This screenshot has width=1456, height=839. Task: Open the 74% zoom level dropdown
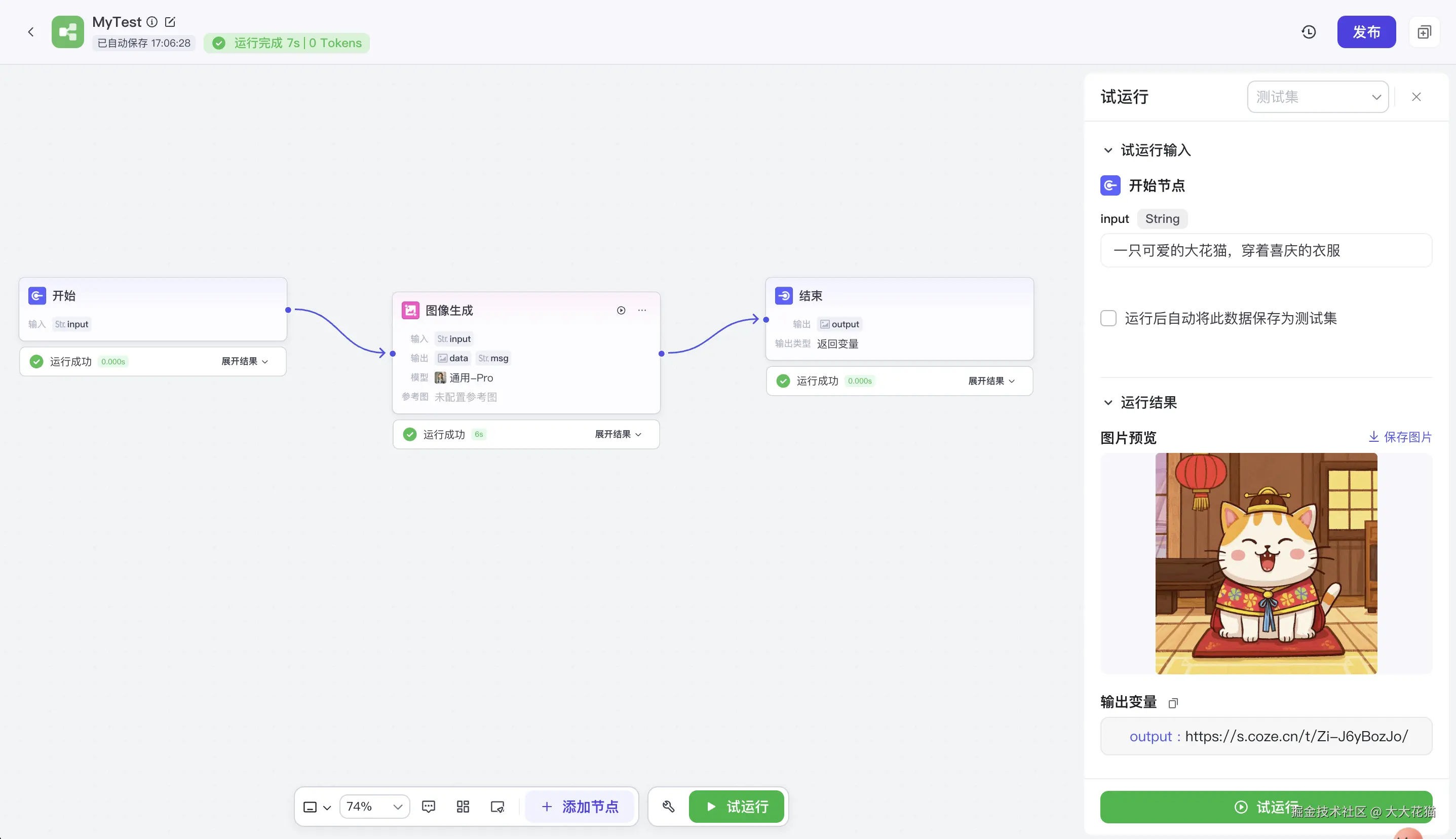[374, 806]
